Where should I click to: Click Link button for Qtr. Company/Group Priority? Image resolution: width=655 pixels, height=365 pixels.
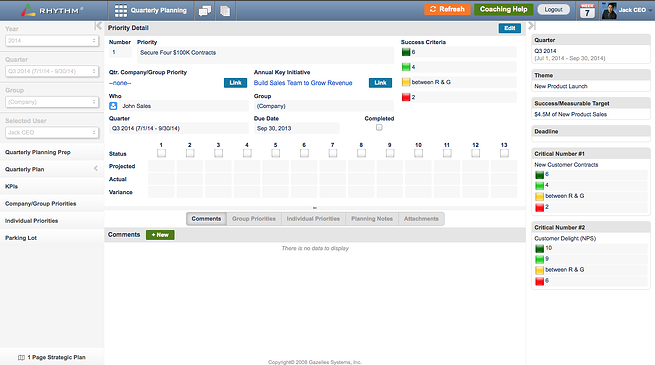pyautogui.click(x=235, y=83)
